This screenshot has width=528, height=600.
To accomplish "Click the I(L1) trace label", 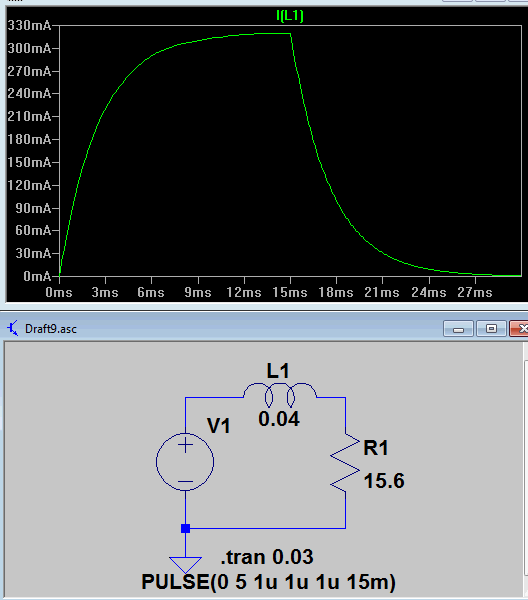I will point(290,16).
